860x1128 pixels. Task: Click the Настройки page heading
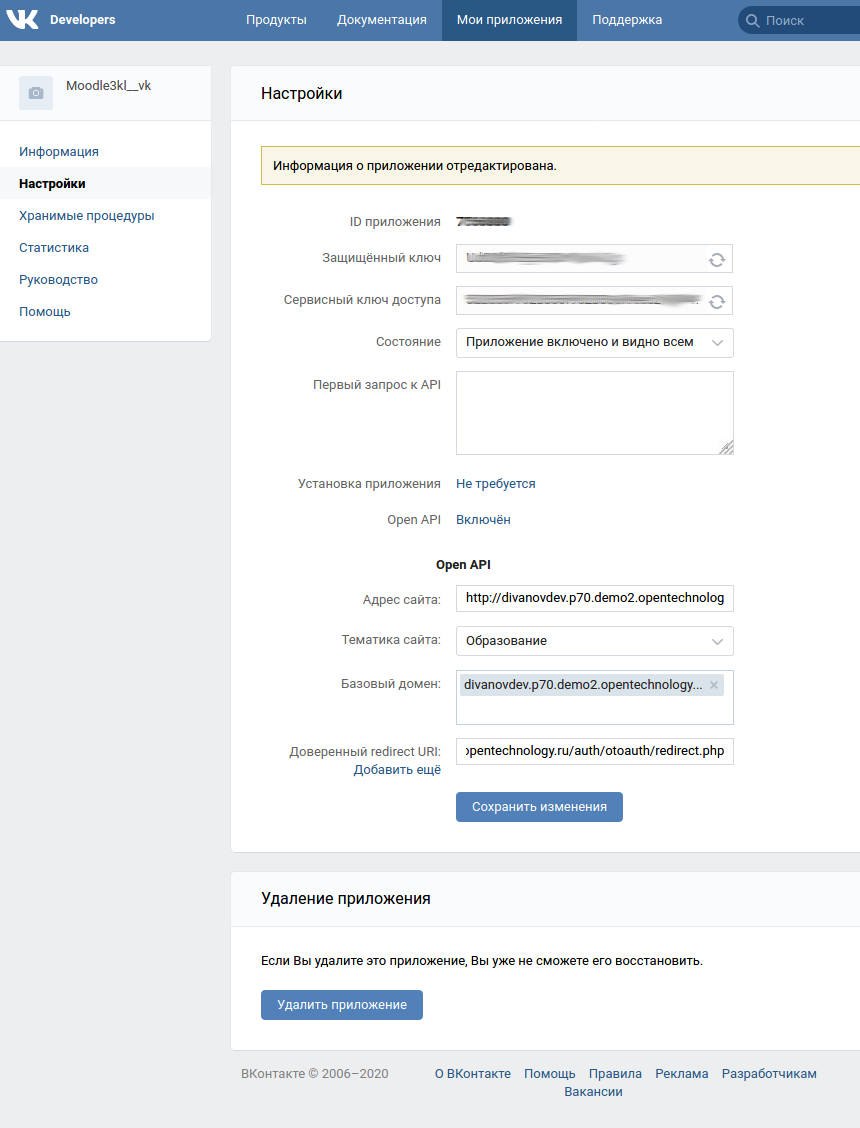click(x=302, y=94)
